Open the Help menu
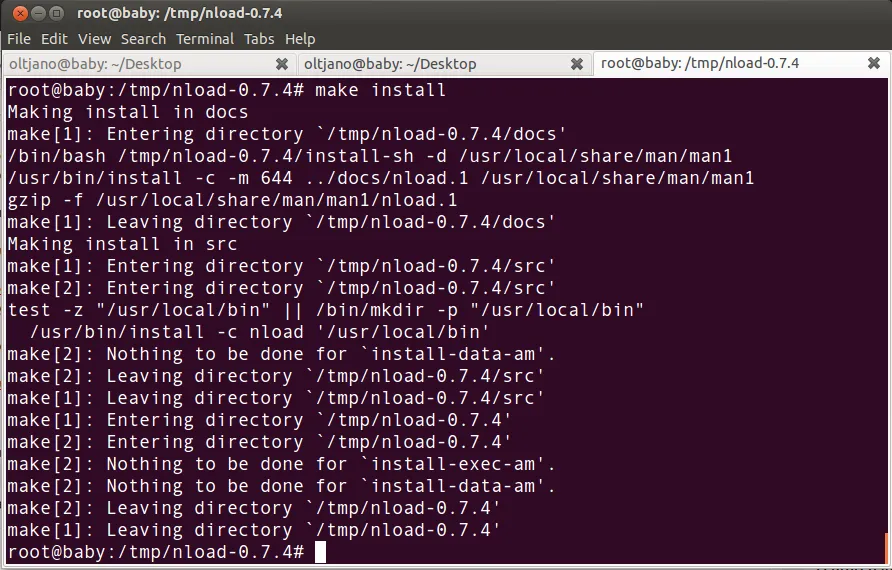This screenshot has width=892, height=570. click(x=300, y=39)
